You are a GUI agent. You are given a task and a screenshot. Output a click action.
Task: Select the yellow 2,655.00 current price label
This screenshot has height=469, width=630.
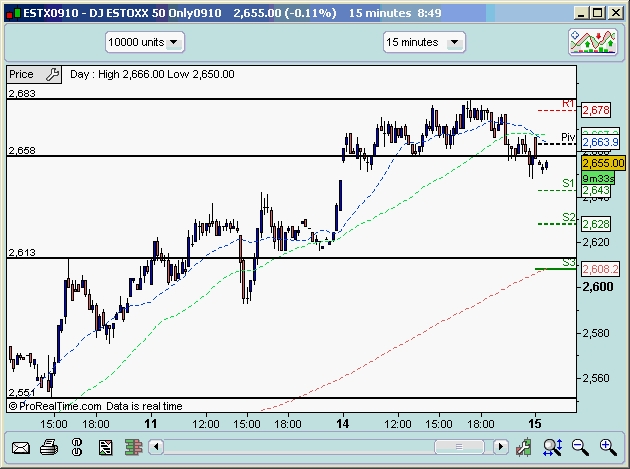tap(603, 163)
